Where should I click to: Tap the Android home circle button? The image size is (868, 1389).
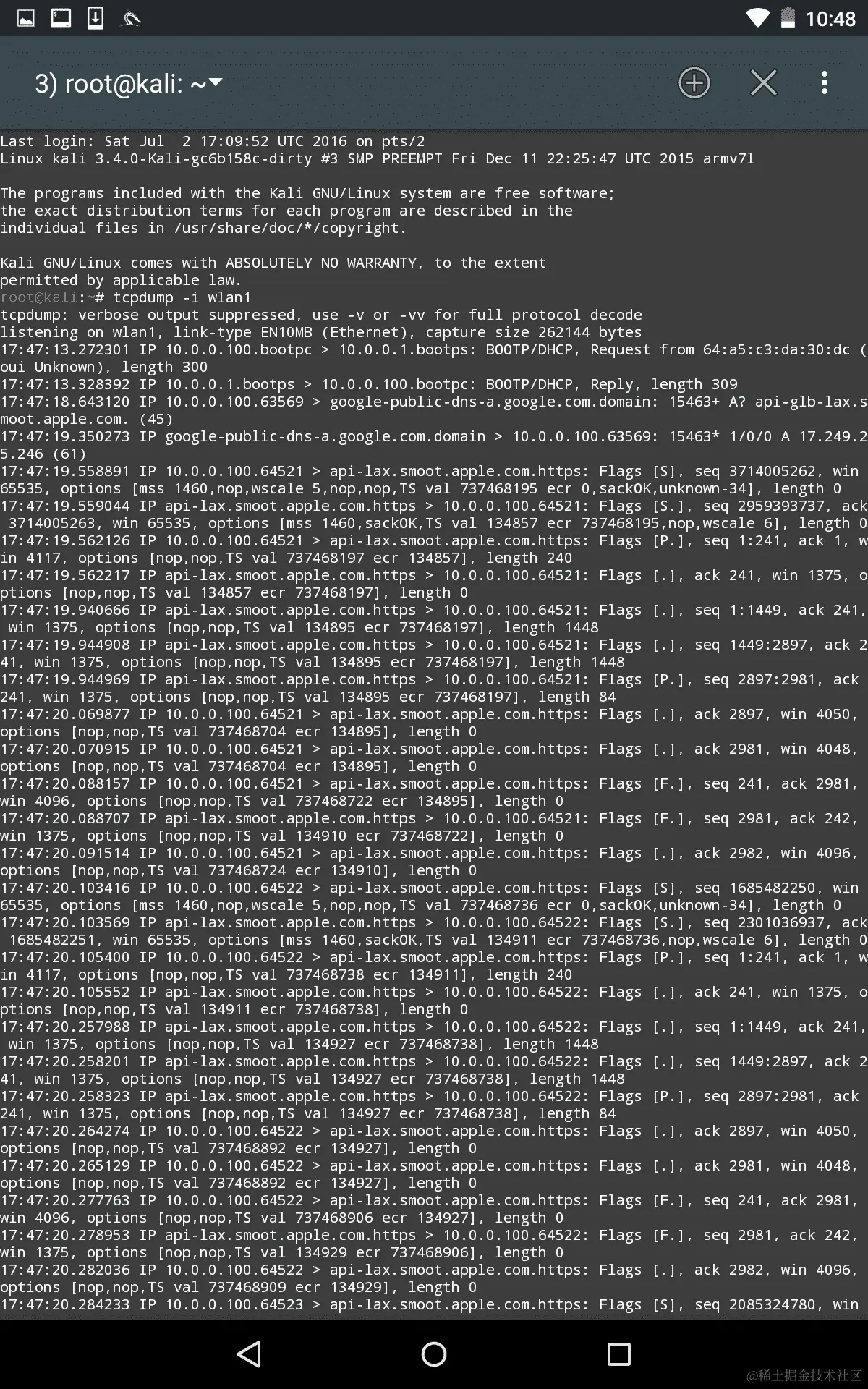(x=434, y=1354)
